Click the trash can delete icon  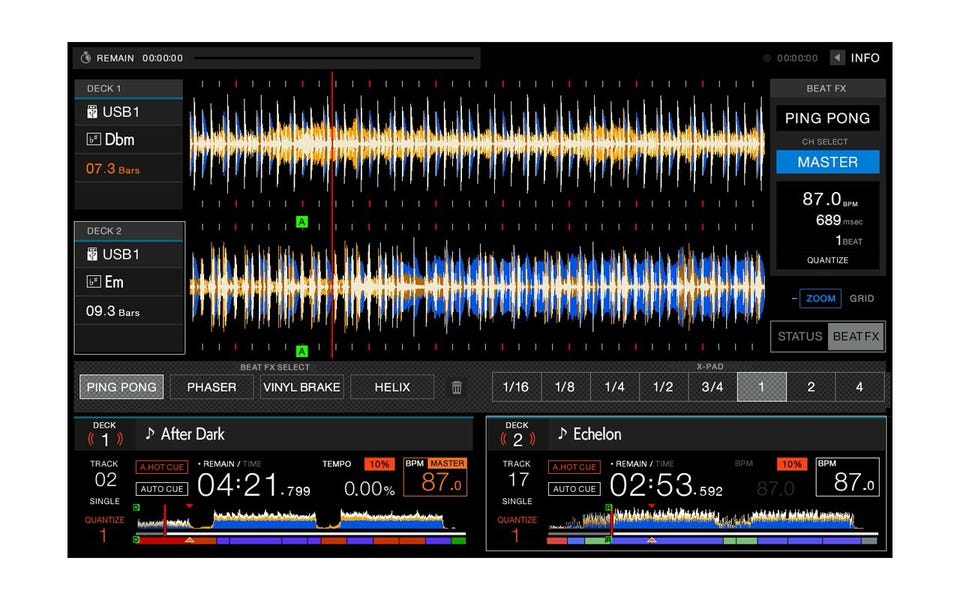[x=456, y=387]
